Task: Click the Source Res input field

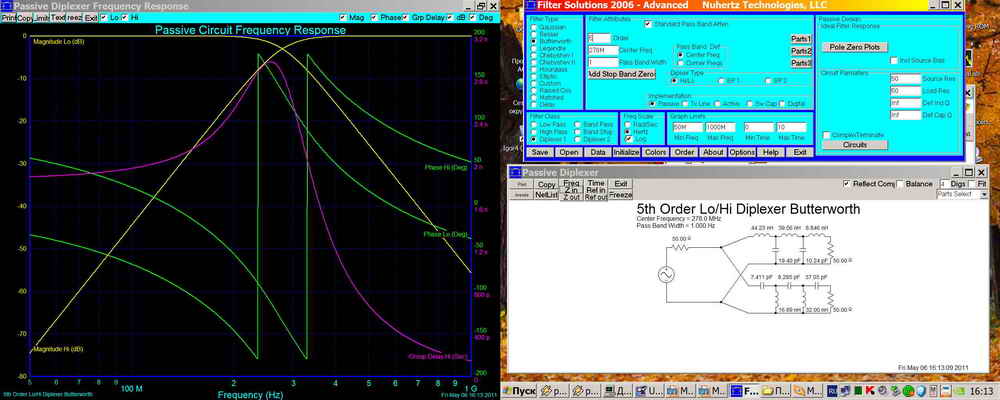Action: click(906, 78)
